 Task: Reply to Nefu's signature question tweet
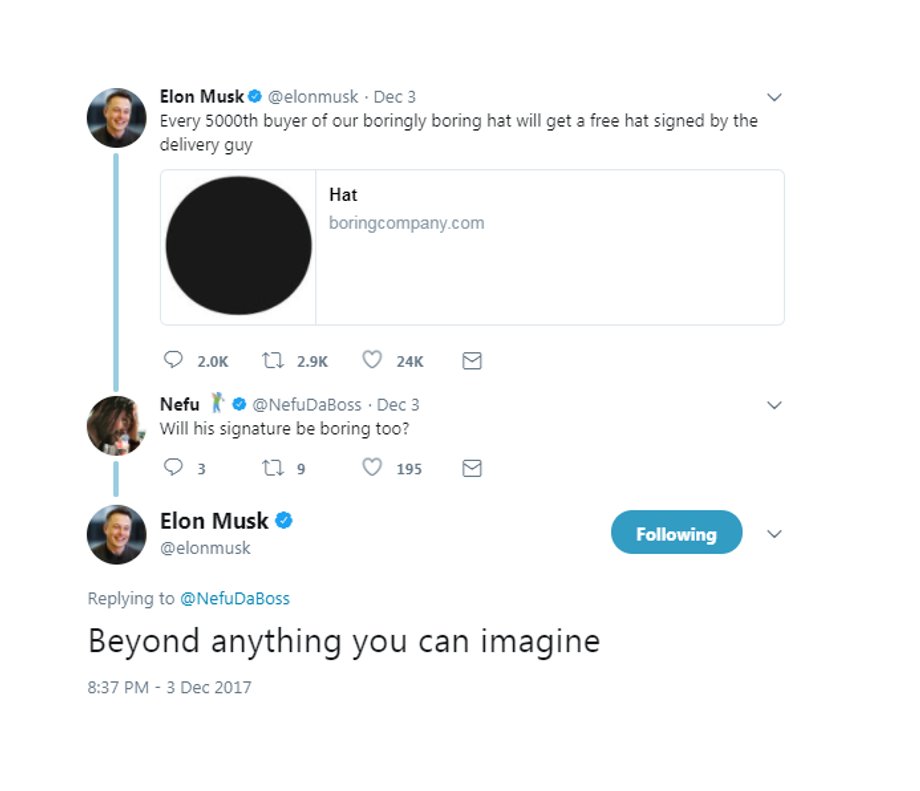click(x=173, y=467)
